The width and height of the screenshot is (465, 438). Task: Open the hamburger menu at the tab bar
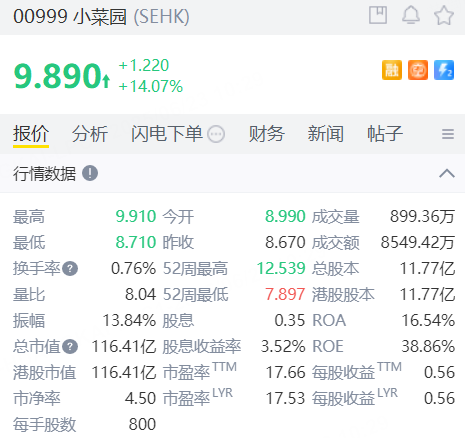[x=448, y=134]
